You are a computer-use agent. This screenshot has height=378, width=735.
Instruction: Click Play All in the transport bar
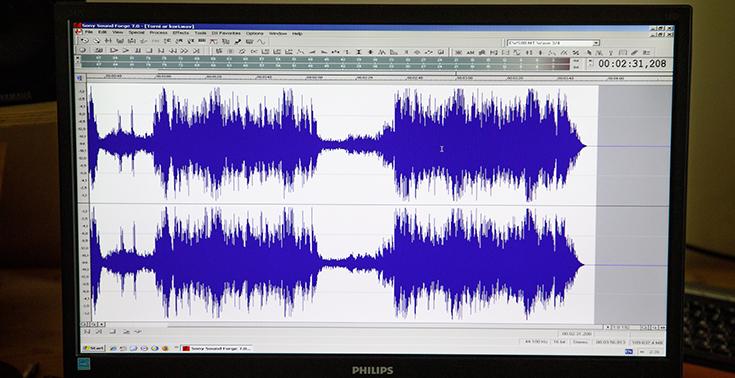pos(114,50)
